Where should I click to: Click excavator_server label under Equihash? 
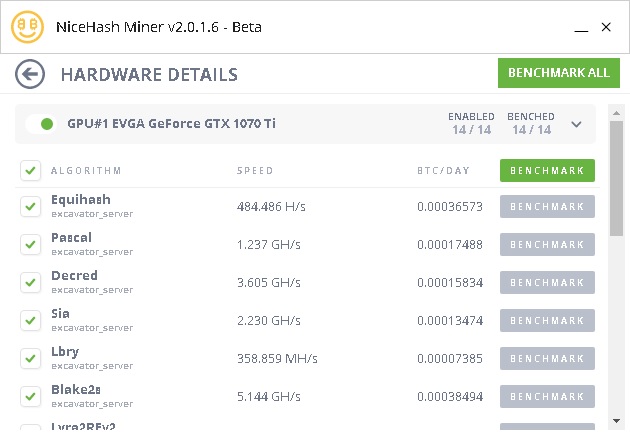(x=92, y=214)
